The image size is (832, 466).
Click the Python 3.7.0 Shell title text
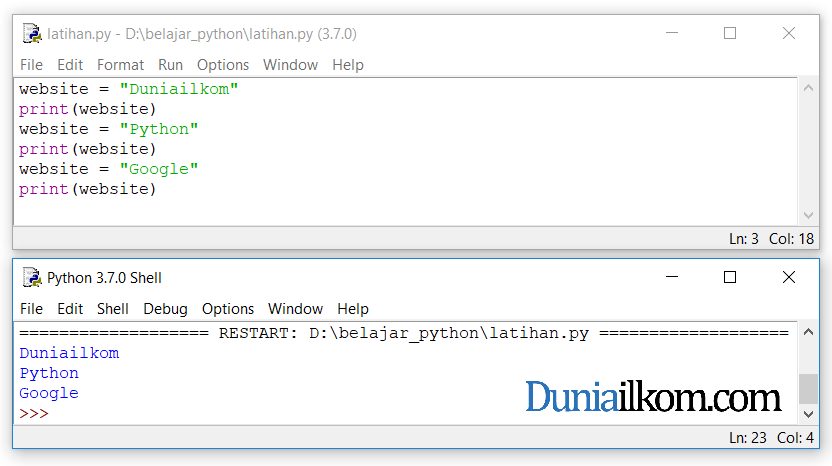click(x=104, y=278)
